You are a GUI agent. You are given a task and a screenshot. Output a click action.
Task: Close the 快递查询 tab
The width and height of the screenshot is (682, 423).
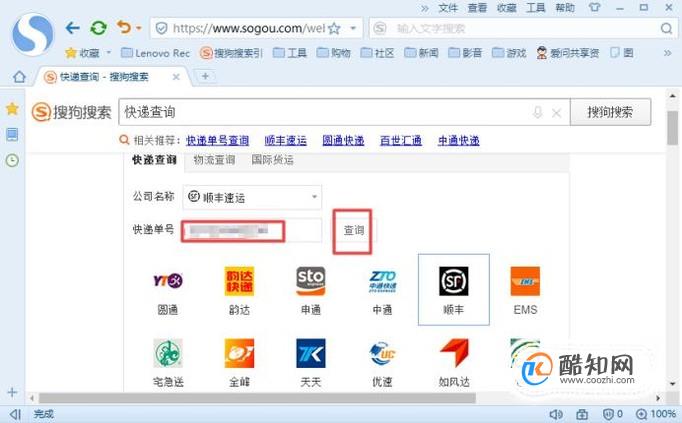click(x=176, y=77)
